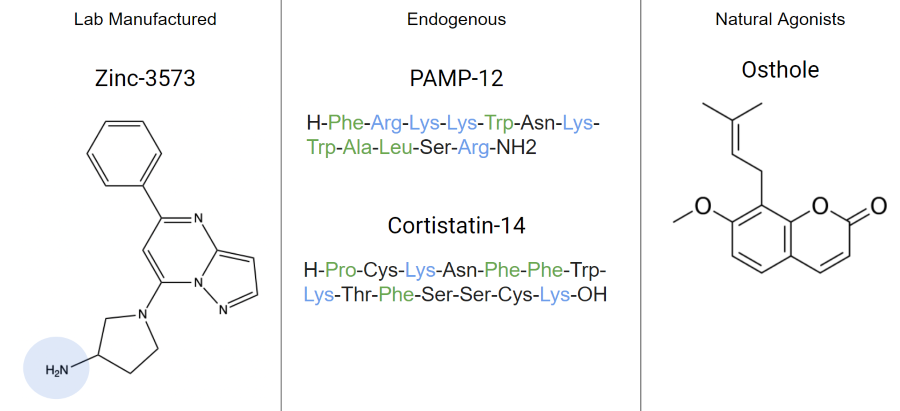
Task: Click the blue highlighted H2N amine group
Action: point(58,371)
